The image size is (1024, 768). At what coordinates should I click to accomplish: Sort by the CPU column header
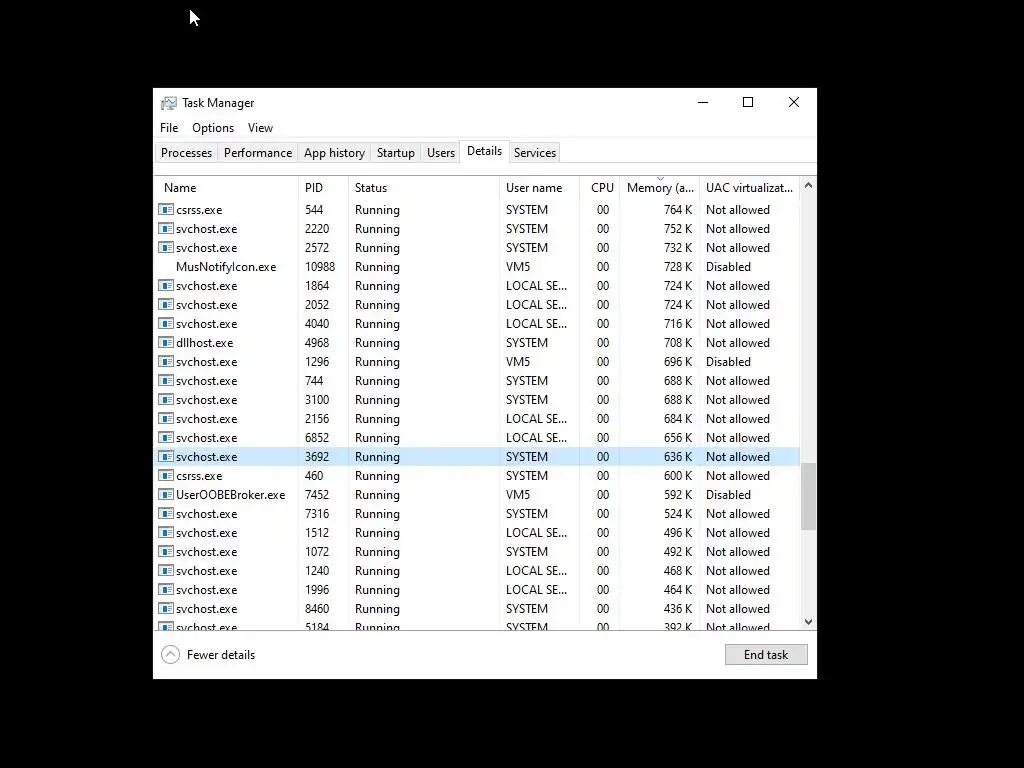tap(600, 187)
